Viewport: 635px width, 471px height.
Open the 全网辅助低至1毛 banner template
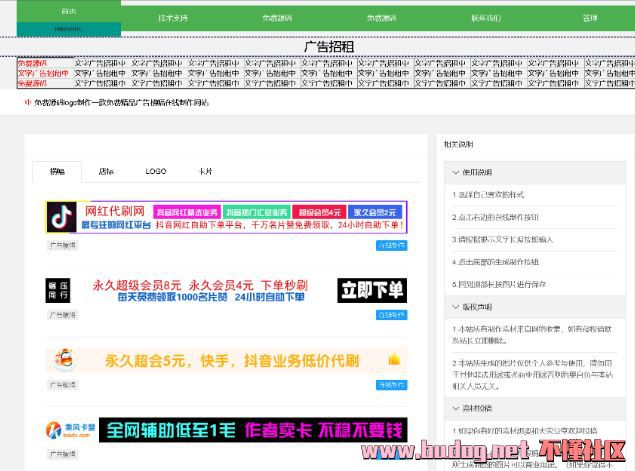[x=226, y=430]
